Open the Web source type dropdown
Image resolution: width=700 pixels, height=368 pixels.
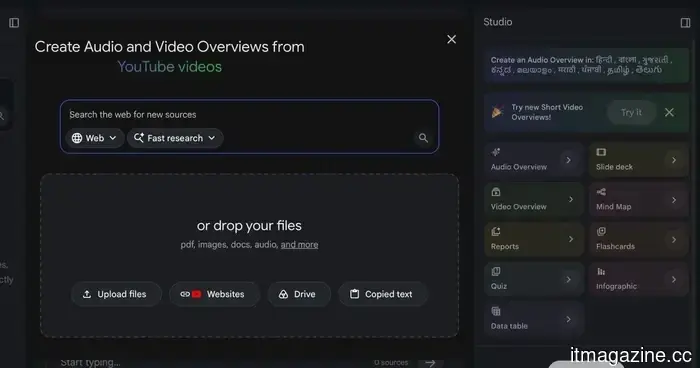pyautogui.click(x=95, y=138)
